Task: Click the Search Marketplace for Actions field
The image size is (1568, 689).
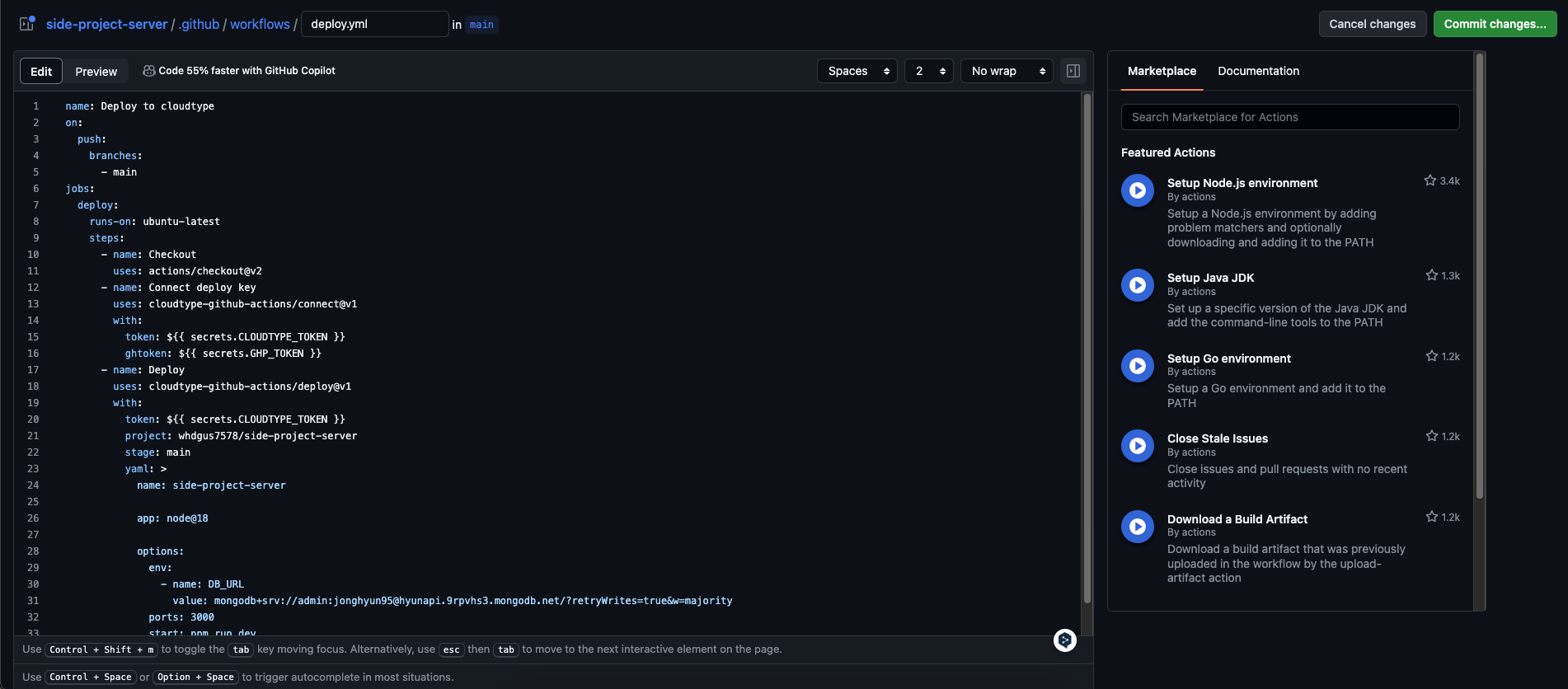Action: click(1290, 117)
